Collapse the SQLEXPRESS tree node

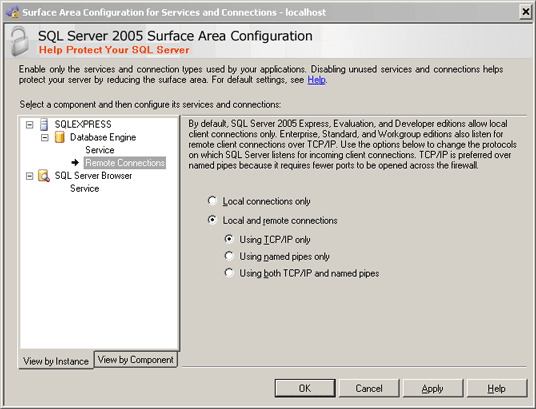pyautogui.click(x=30, y=124)
